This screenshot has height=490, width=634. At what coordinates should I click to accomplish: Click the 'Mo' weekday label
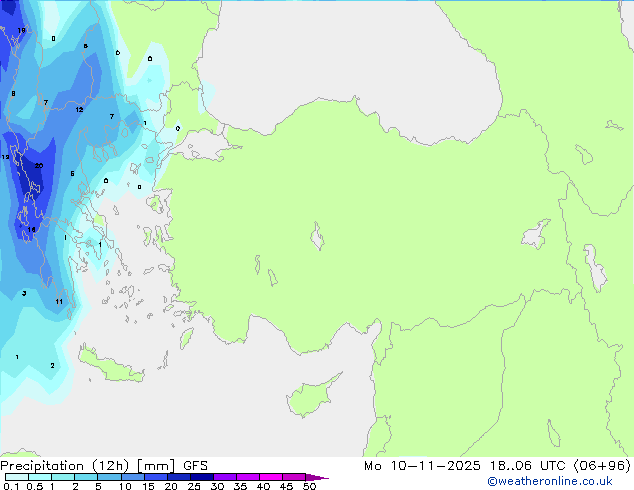click(x=372, y=466)
